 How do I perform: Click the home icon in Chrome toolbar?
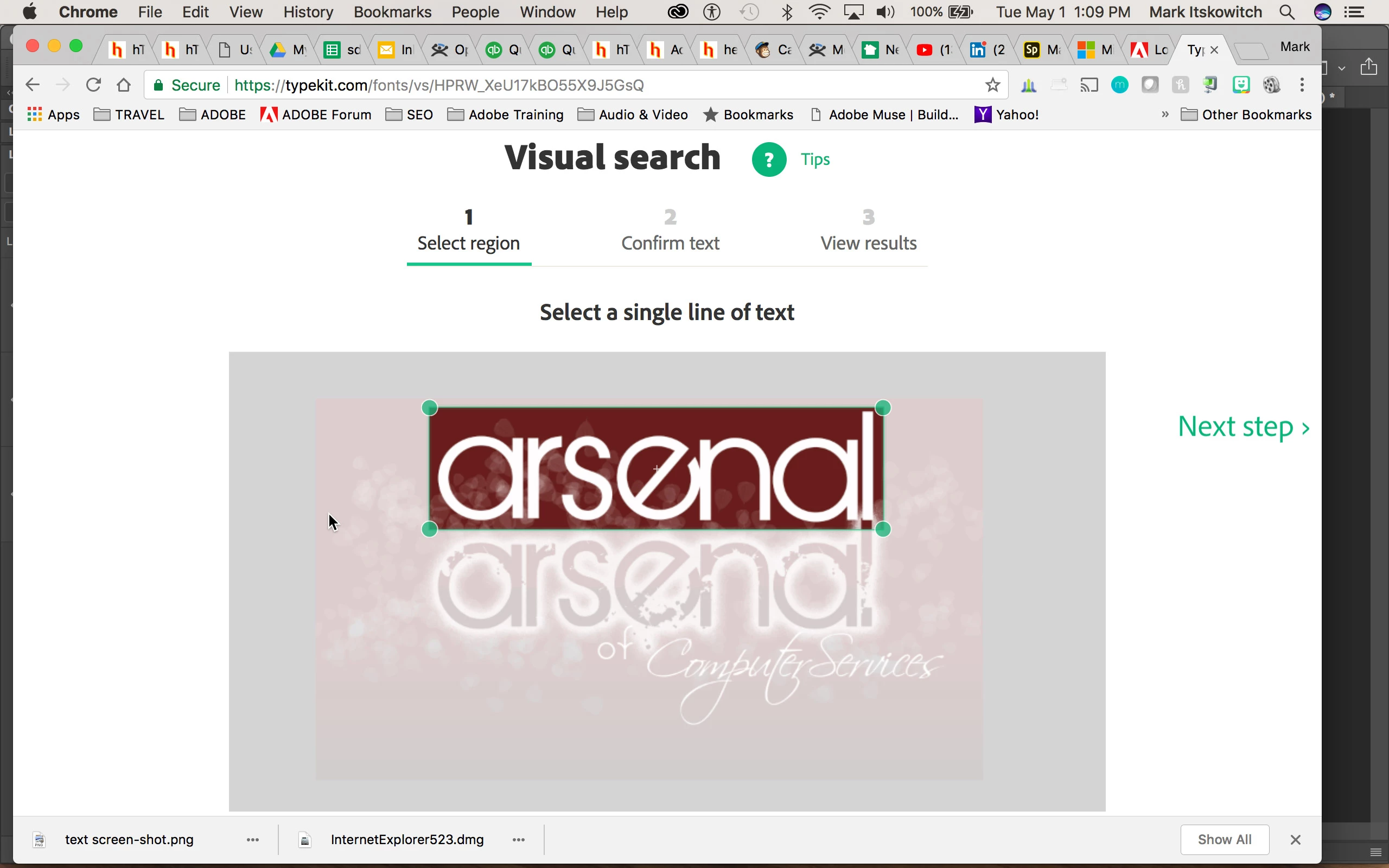pyautogui.click(x=123, y=85)
